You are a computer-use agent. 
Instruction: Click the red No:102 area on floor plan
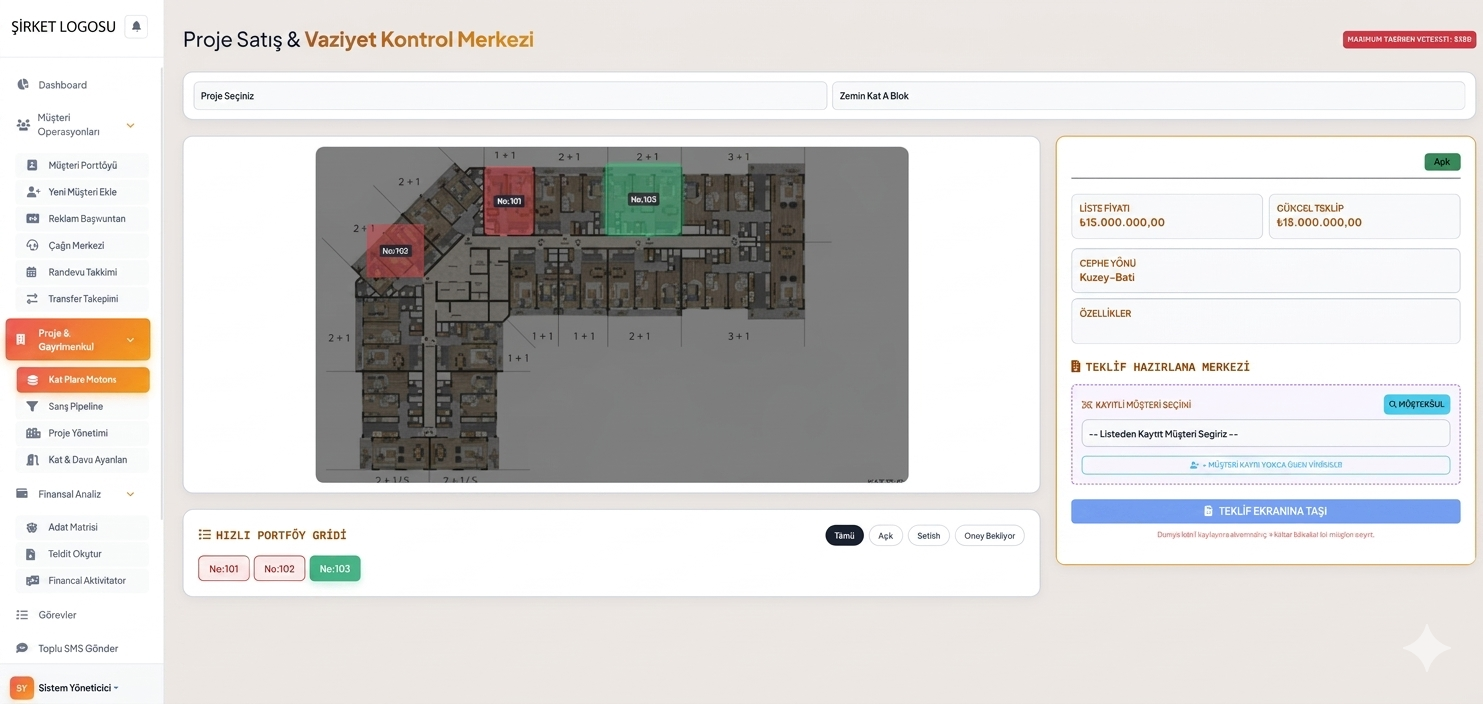[395, 250]
